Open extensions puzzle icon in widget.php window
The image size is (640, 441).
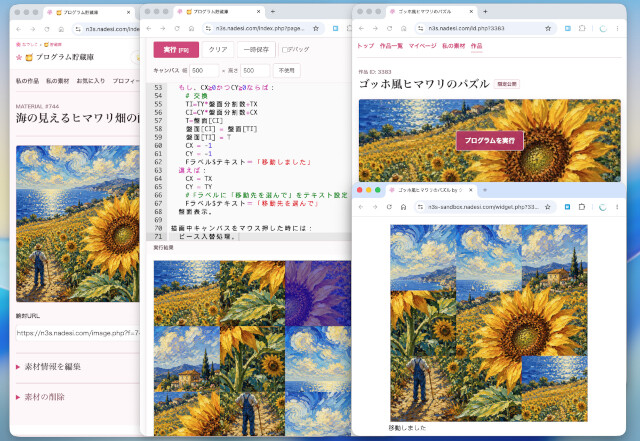coord(582,207)
